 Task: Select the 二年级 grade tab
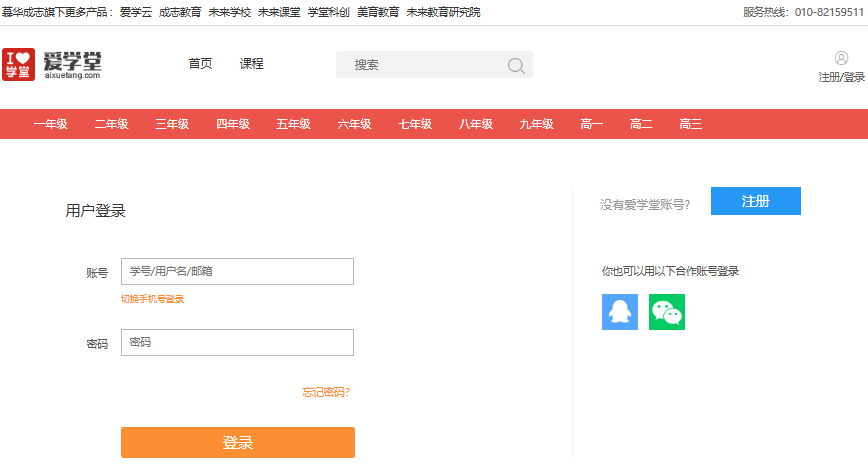(x=111, y=124)
